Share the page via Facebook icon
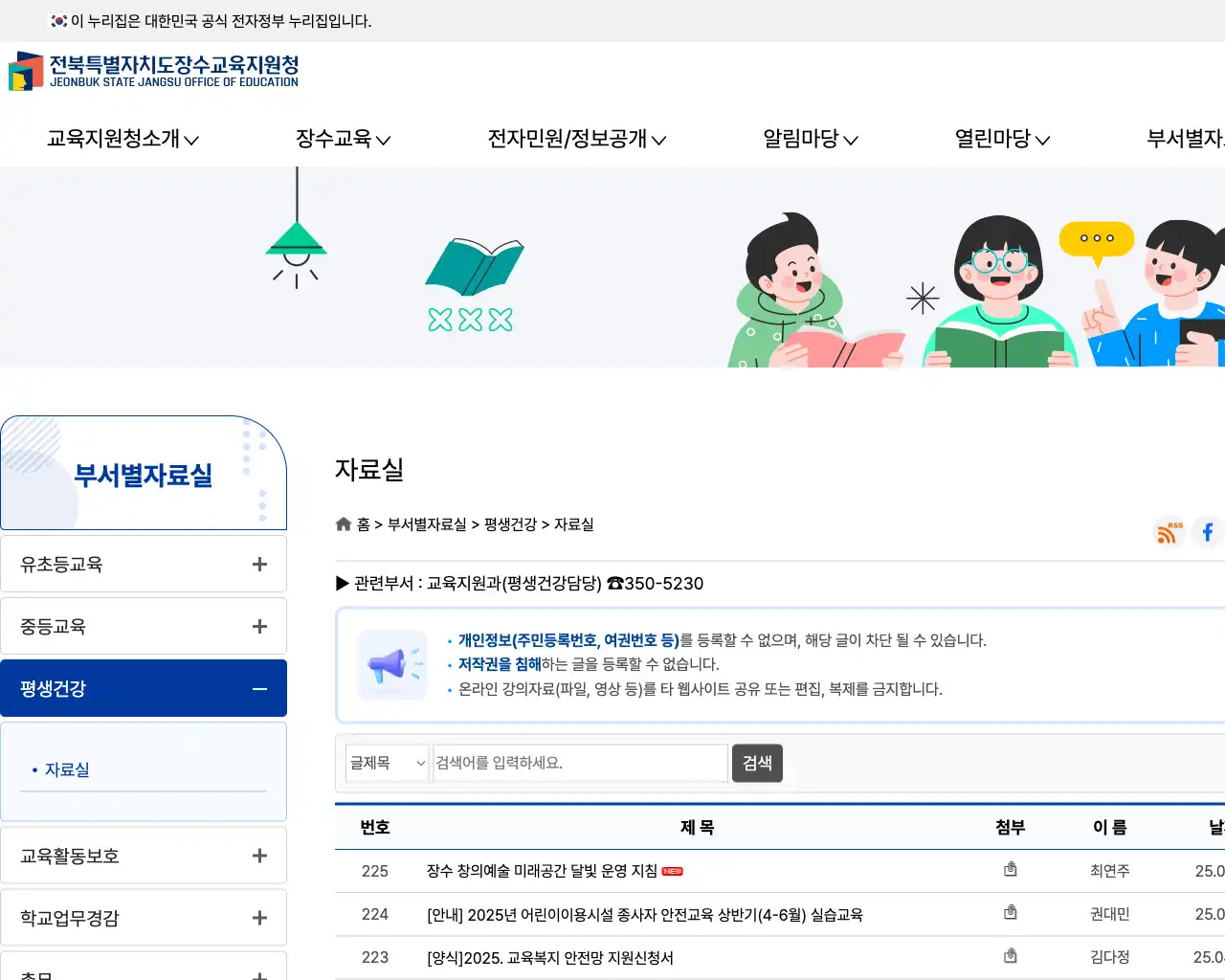Screen dimensions: 1225x980 pyautogui.click(x=1208, y=532)
